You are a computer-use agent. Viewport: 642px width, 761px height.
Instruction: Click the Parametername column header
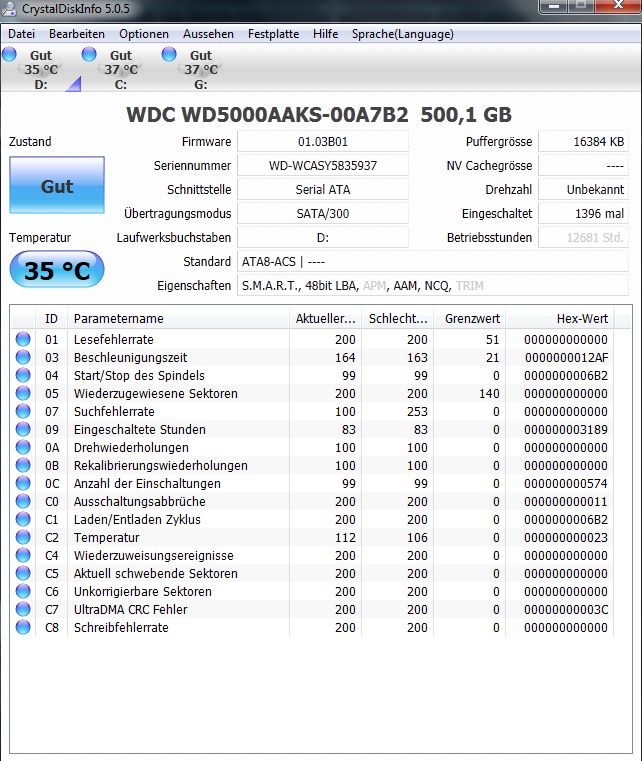click(x=179, y=318)
